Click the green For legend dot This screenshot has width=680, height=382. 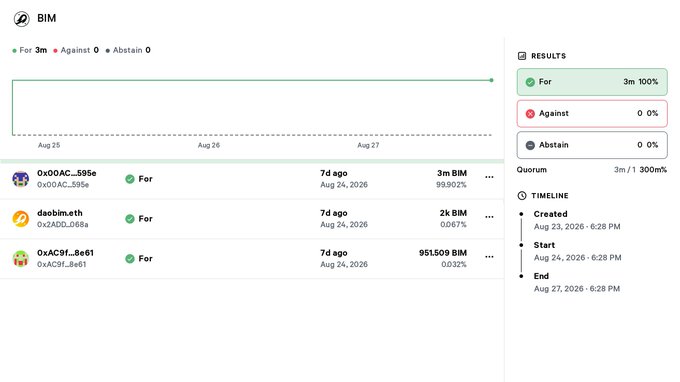point(15,51)
